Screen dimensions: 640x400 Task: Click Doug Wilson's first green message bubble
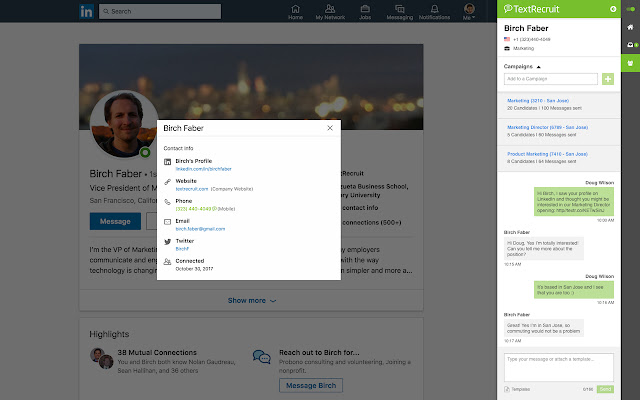[x=574, y=202]
